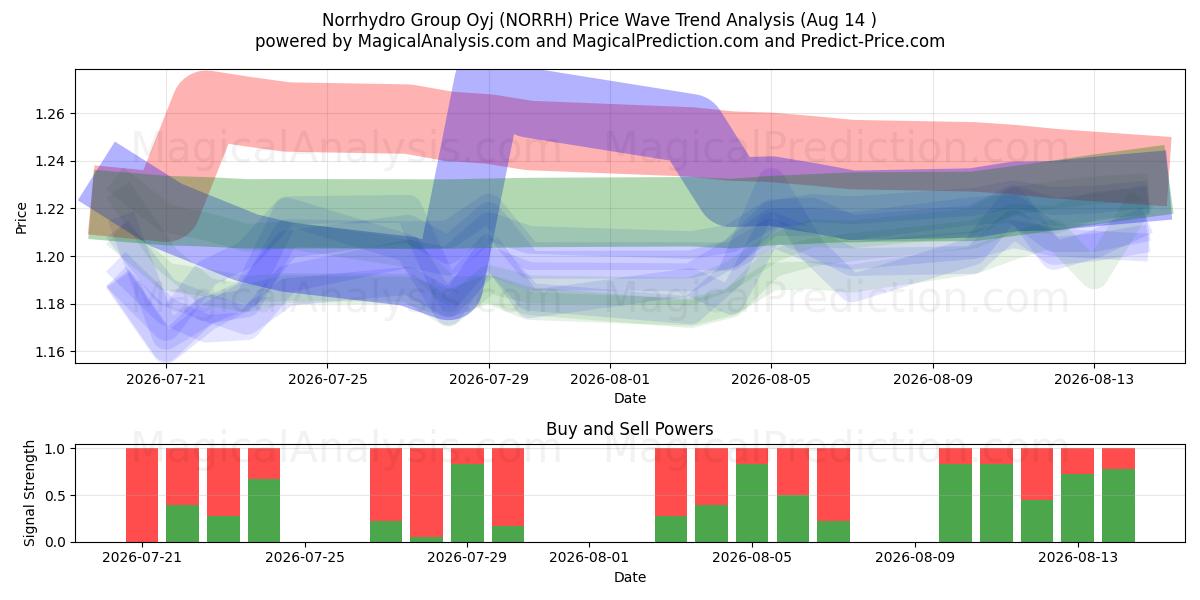Click the 'Signal Strength' y-axis label
The height and width of the screenshot is (600, 1200).
coord(30,493)
